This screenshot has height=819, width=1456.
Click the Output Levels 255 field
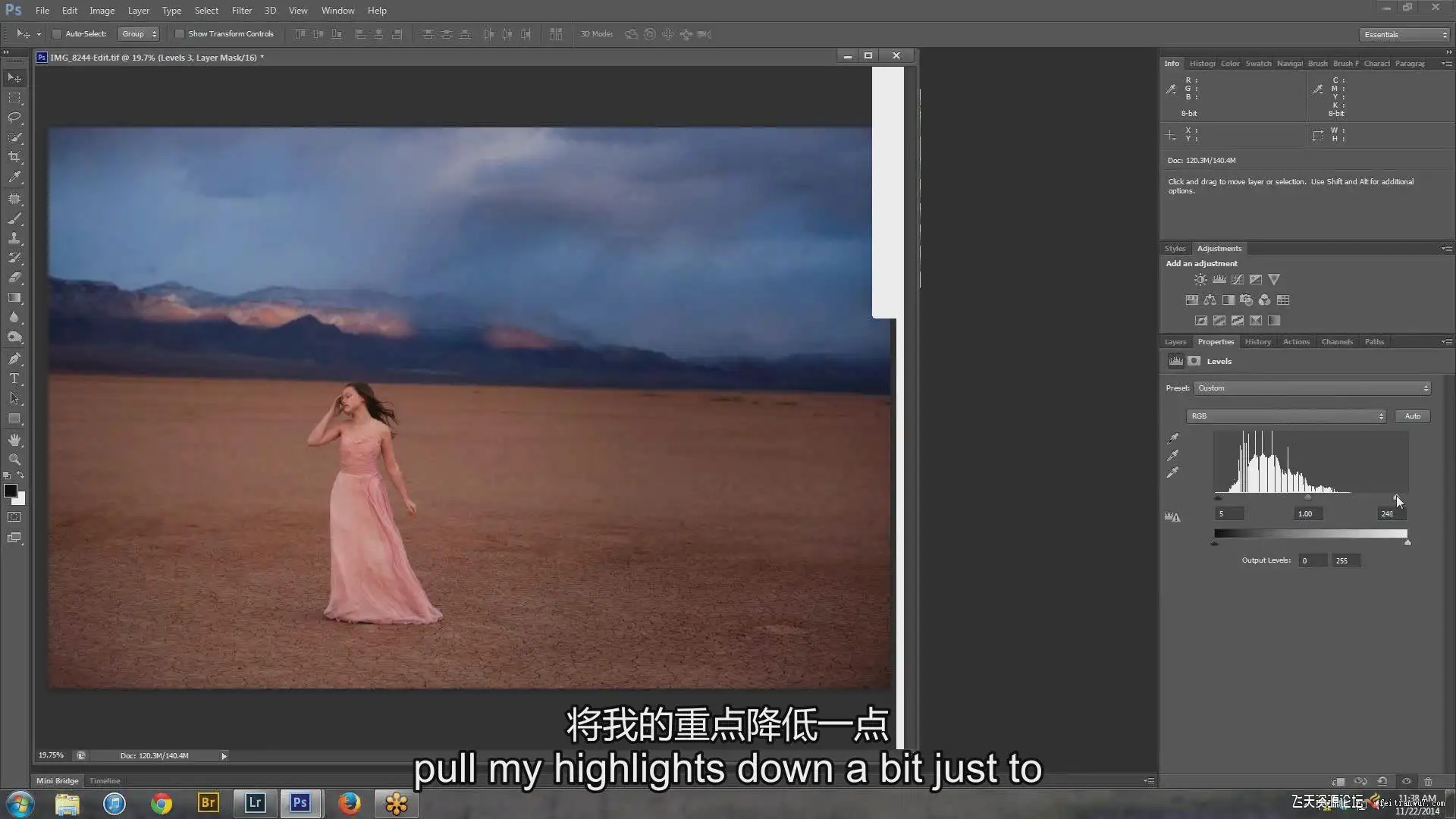1346,561
